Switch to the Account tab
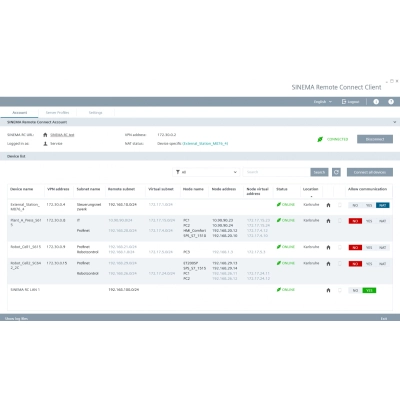The height and width of the screenshot is (400, 400). point(19,113)
